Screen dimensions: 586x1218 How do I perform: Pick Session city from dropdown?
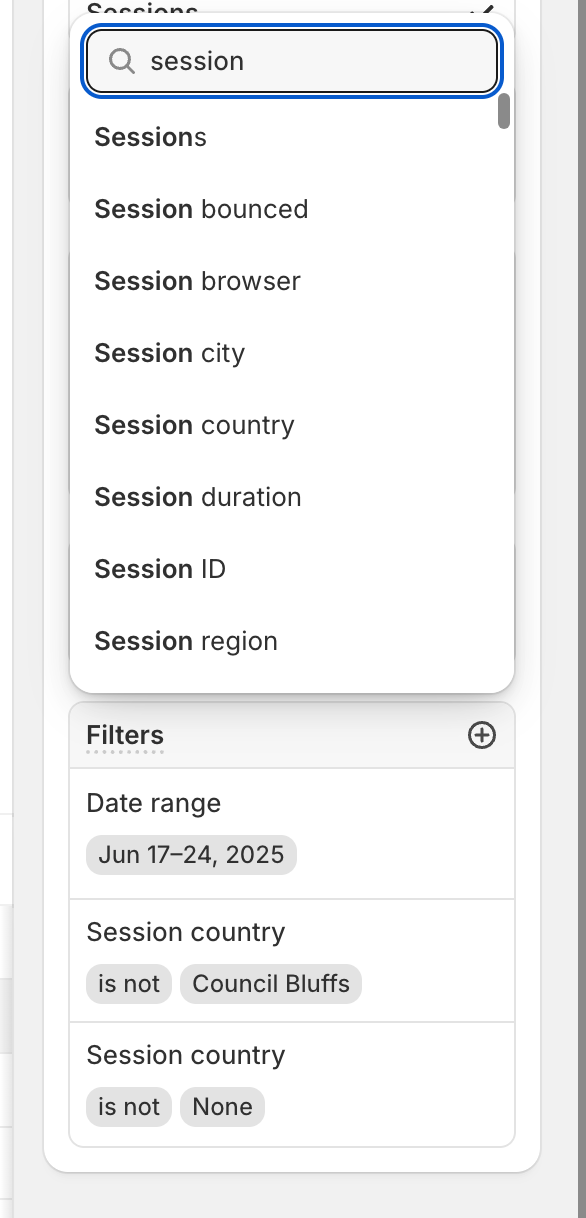tap(292, 353)
